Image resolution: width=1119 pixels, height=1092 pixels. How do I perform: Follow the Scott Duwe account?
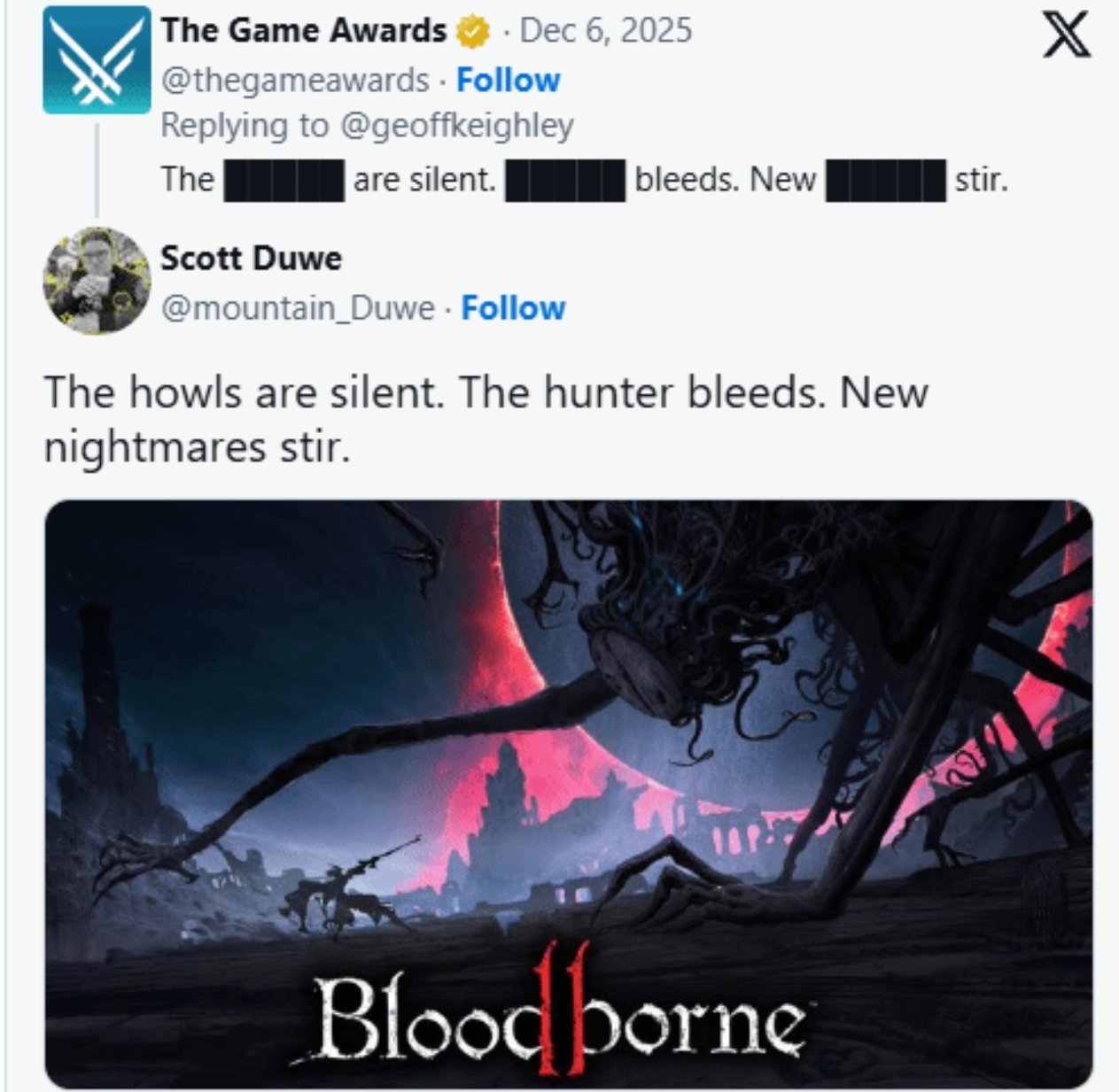tap(513, 308)
